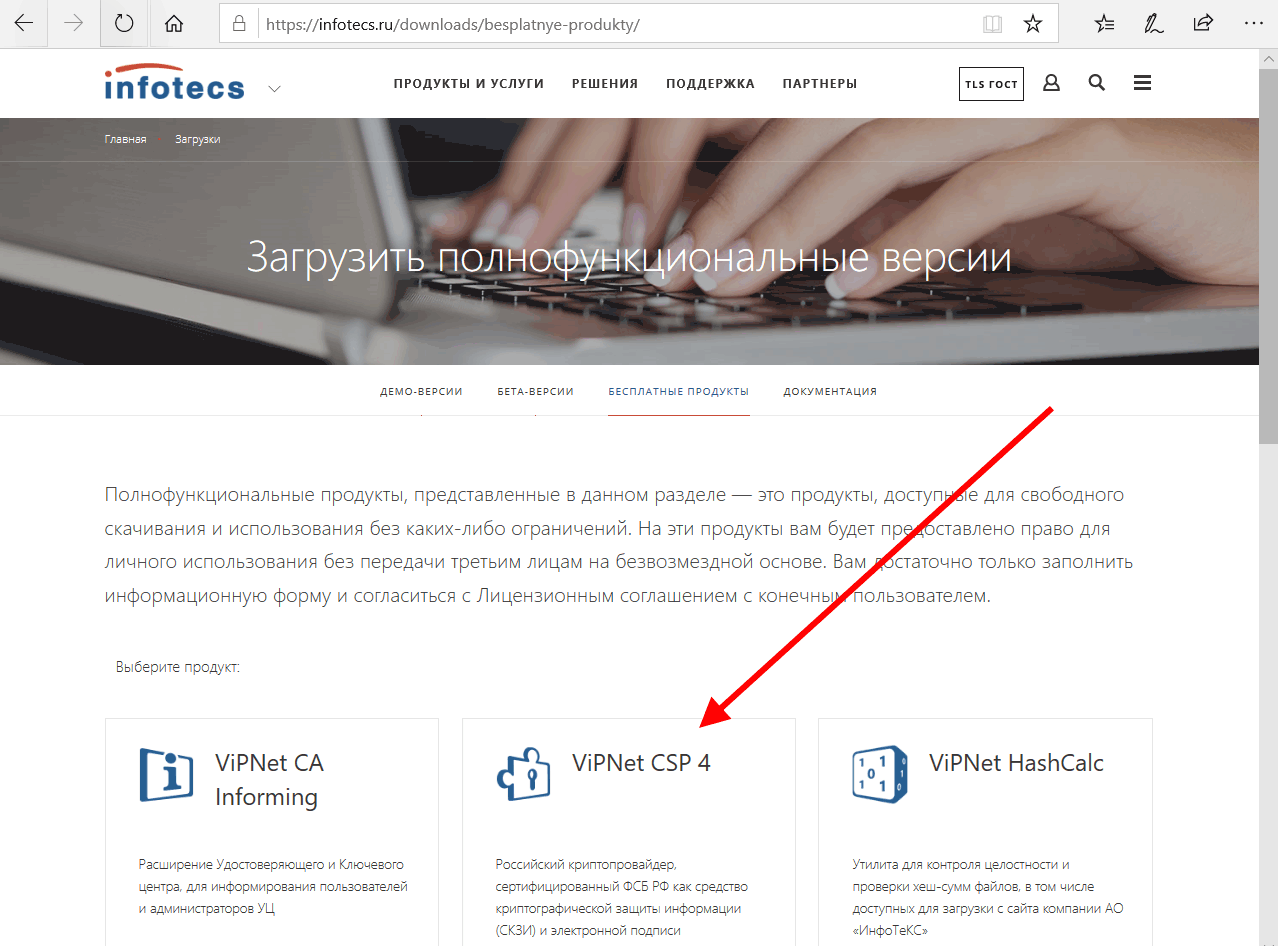Open the browser Settings and more ellipsis
The image size is (1278, 946).
point(1253,23)
